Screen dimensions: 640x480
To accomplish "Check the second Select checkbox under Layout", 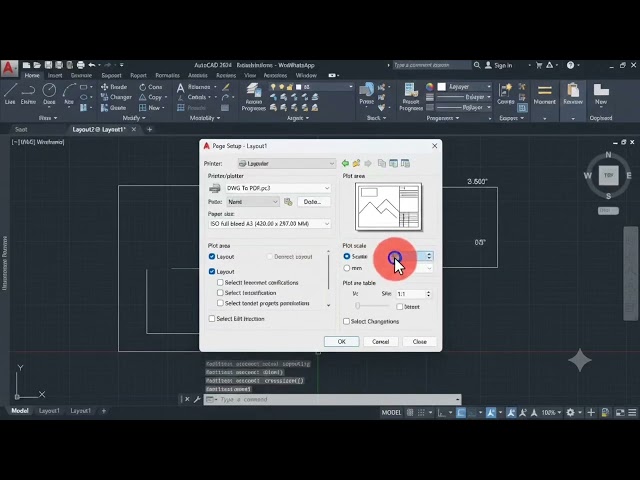I will tap(220, 293).
